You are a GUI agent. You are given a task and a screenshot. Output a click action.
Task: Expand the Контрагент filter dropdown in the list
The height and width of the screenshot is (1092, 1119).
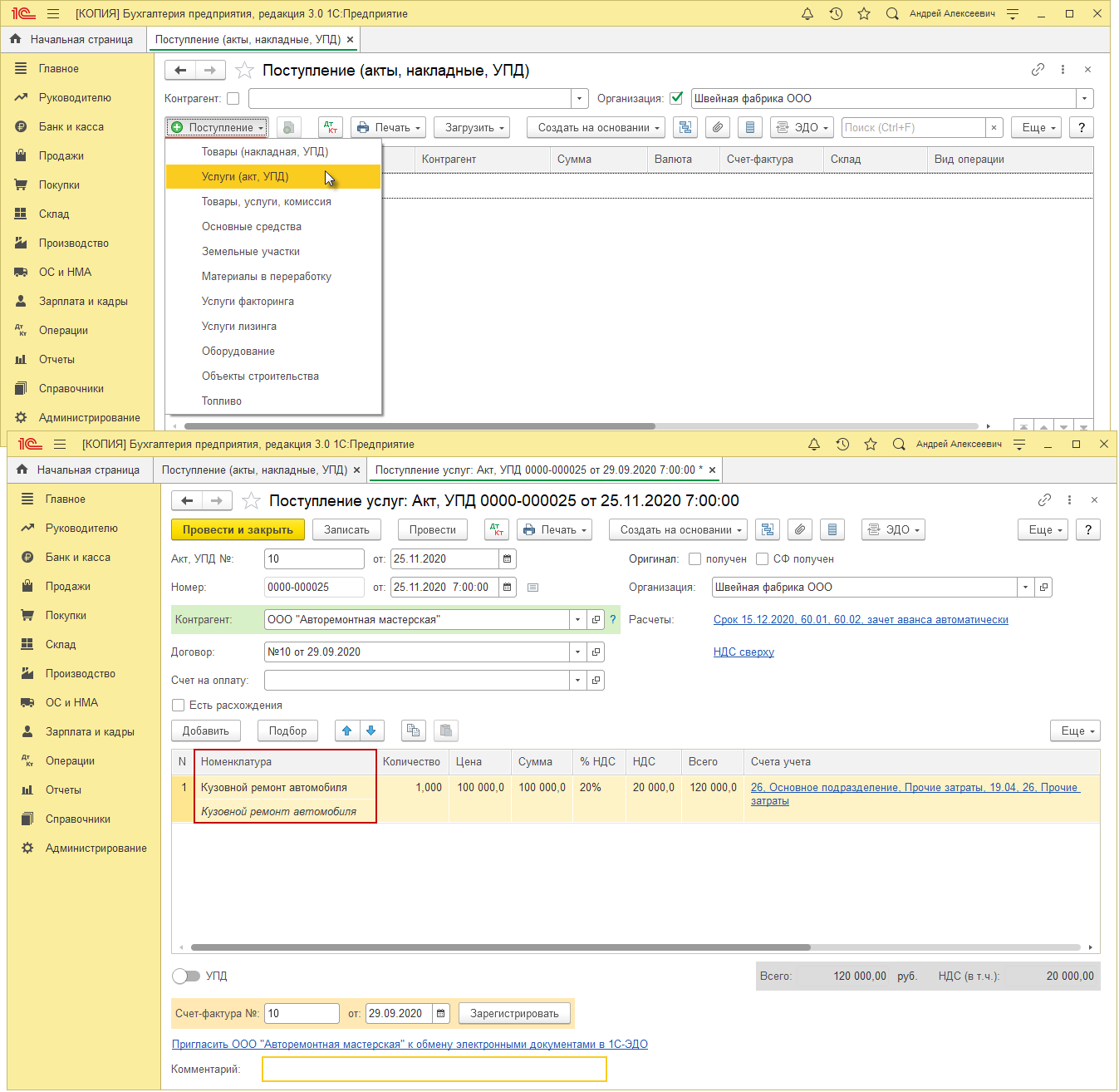579,98
